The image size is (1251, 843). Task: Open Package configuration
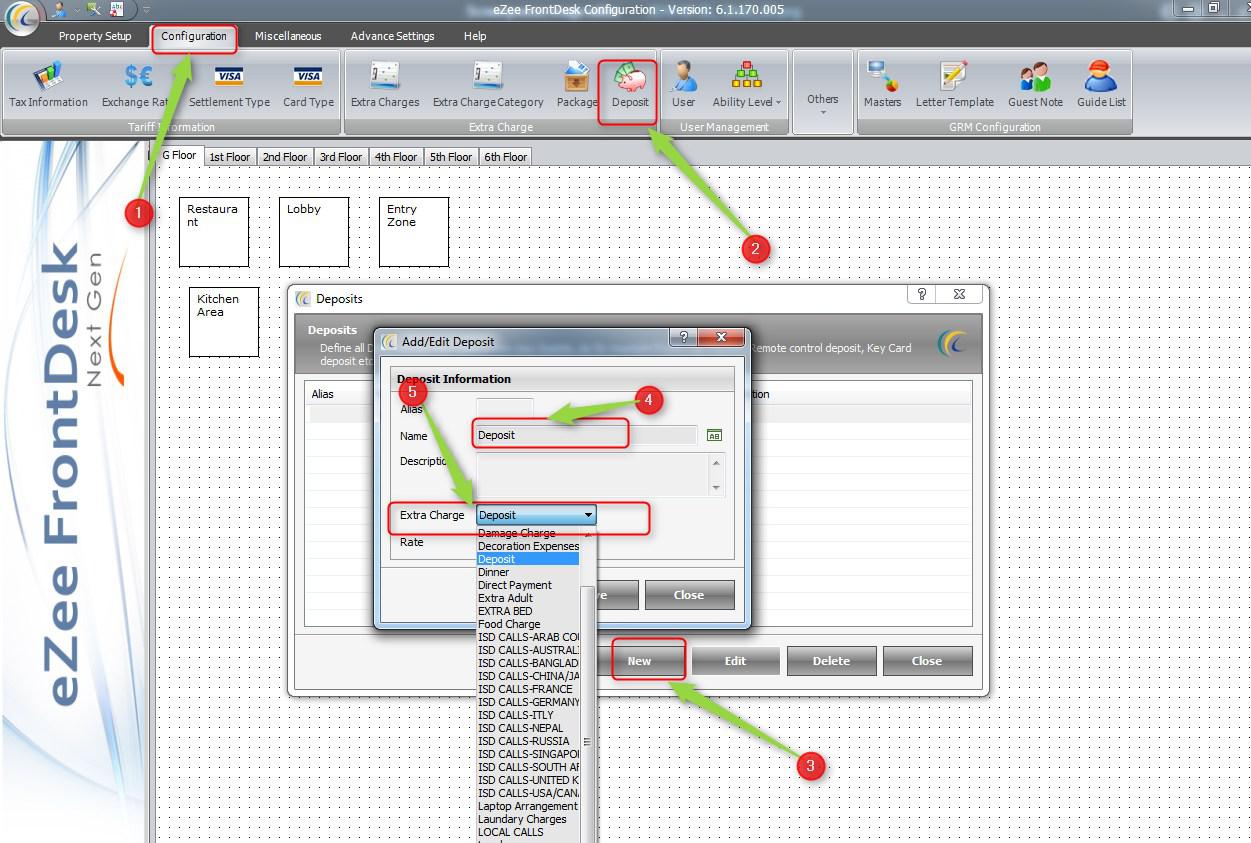pos(577,85)
